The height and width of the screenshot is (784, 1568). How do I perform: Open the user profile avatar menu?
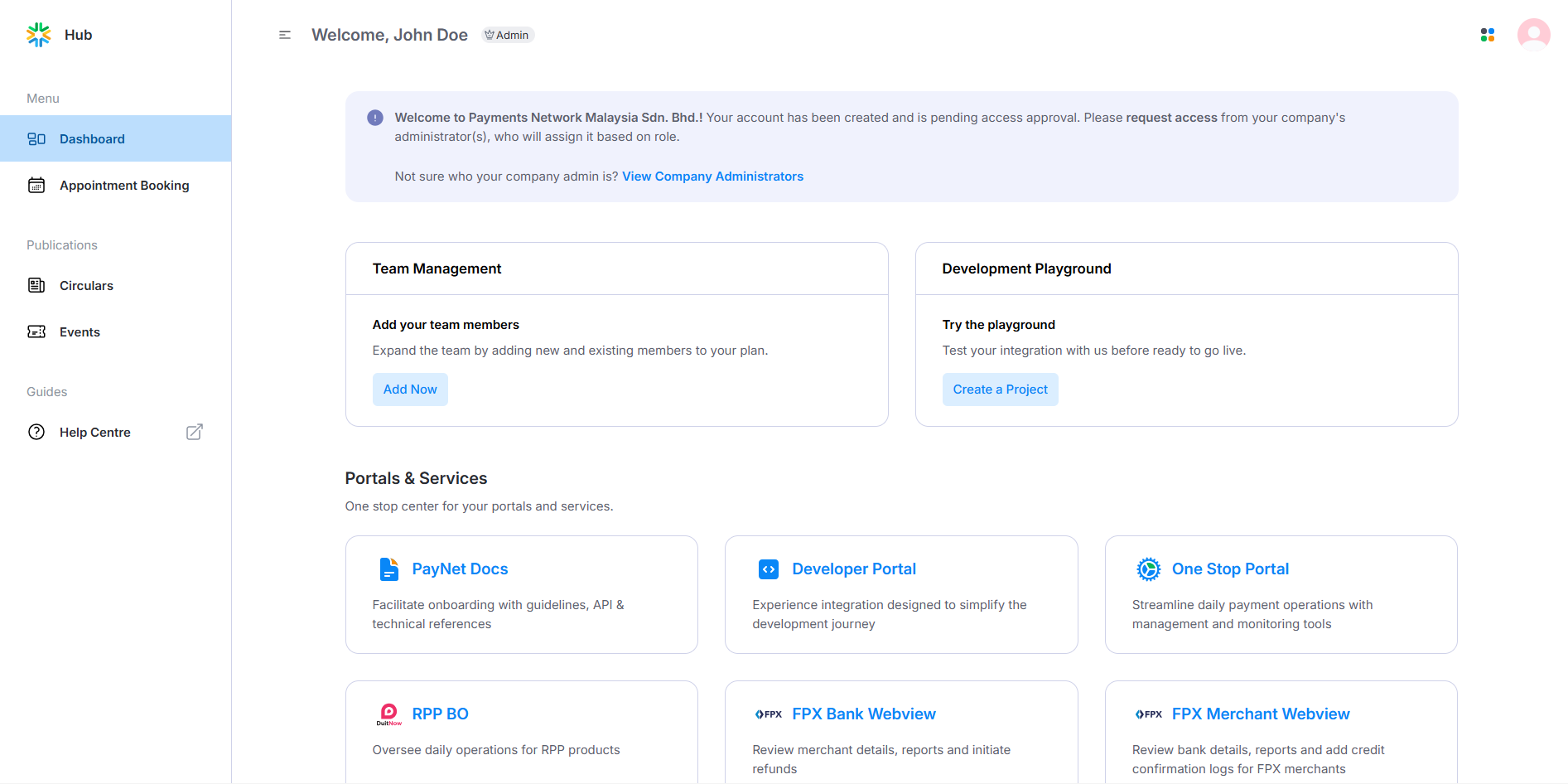point(1533,35)
